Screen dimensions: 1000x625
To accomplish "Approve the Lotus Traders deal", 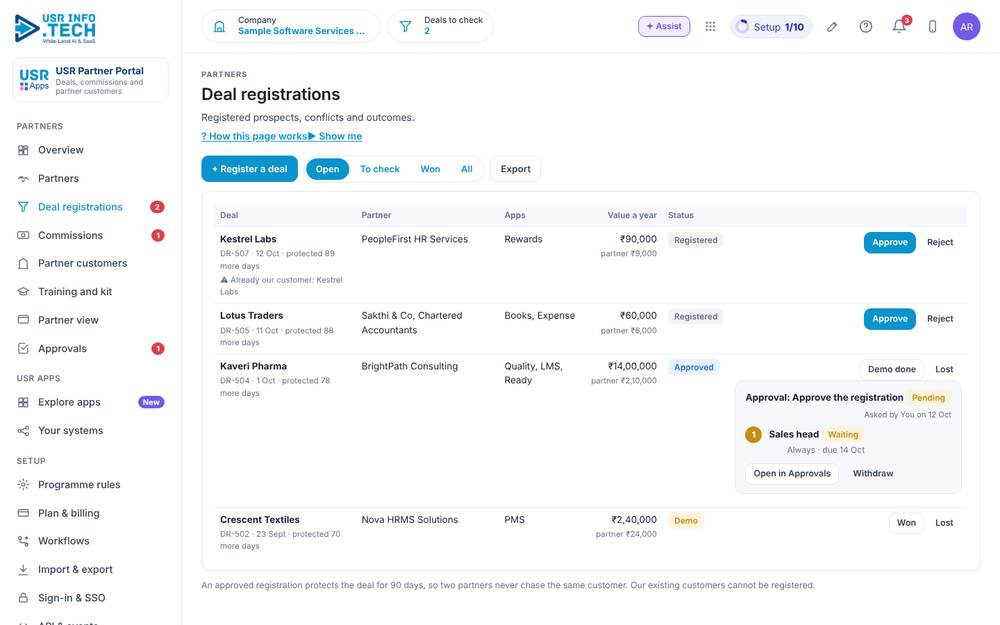I will click(x=890, y=319).
